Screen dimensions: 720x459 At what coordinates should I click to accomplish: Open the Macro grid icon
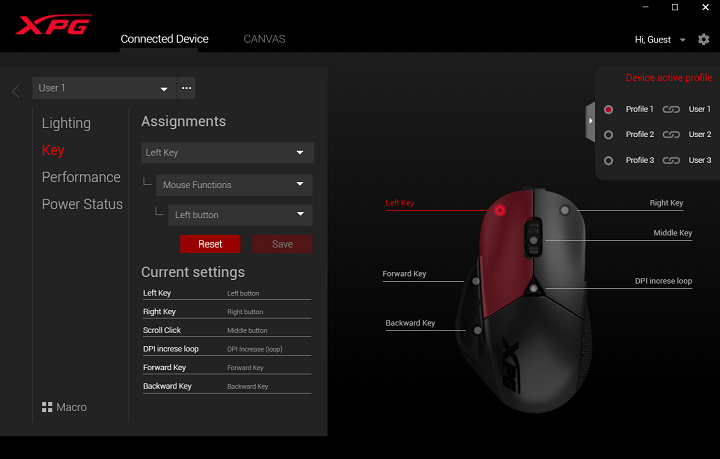47,407
